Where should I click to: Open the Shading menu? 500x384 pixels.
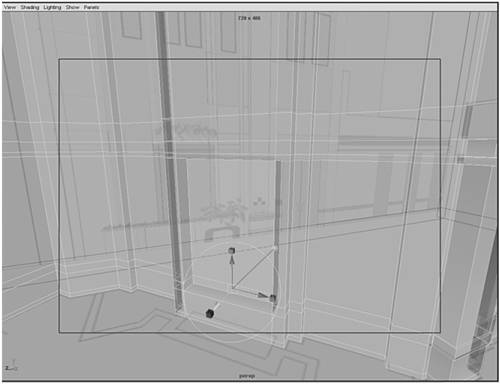pyautogui.click(x=30, y=7)
